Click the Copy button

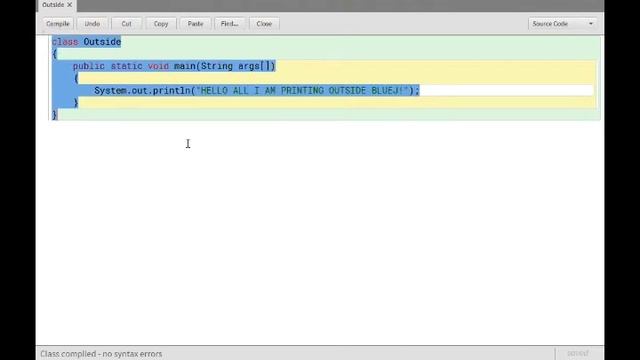click(x=161, y=24)
